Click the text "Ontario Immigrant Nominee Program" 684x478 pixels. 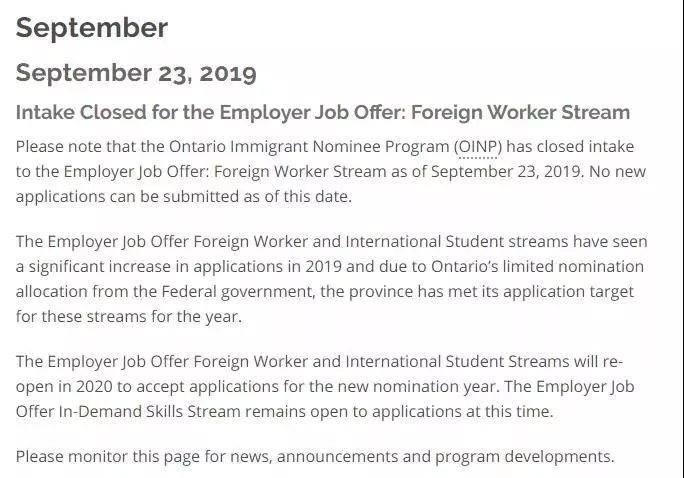click(309, 147)
